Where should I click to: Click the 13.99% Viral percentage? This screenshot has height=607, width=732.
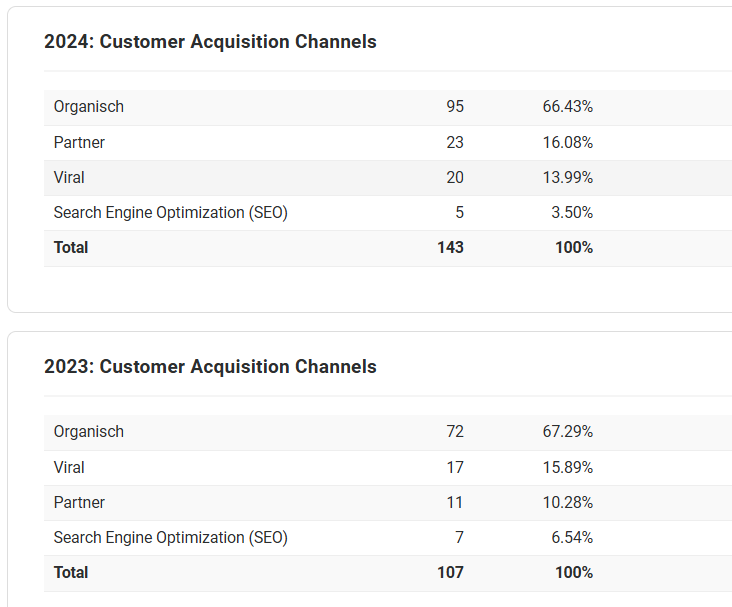(x=568, y=178)
